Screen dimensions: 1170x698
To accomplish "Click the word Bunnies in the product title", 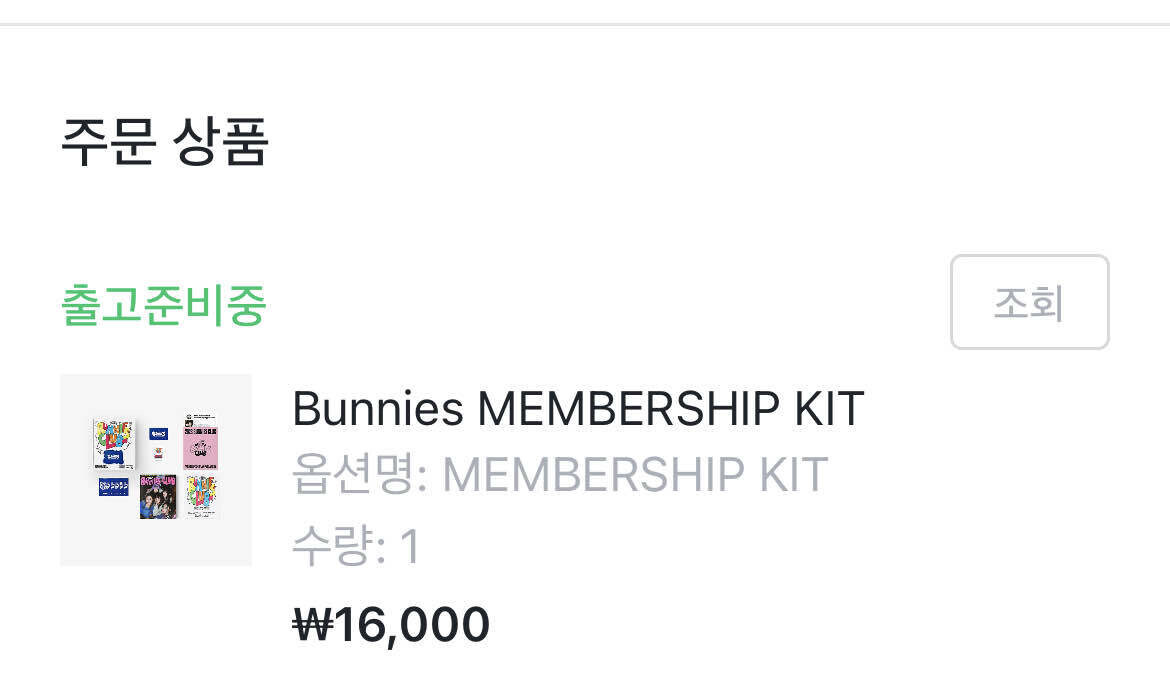I will coord(378,409).
